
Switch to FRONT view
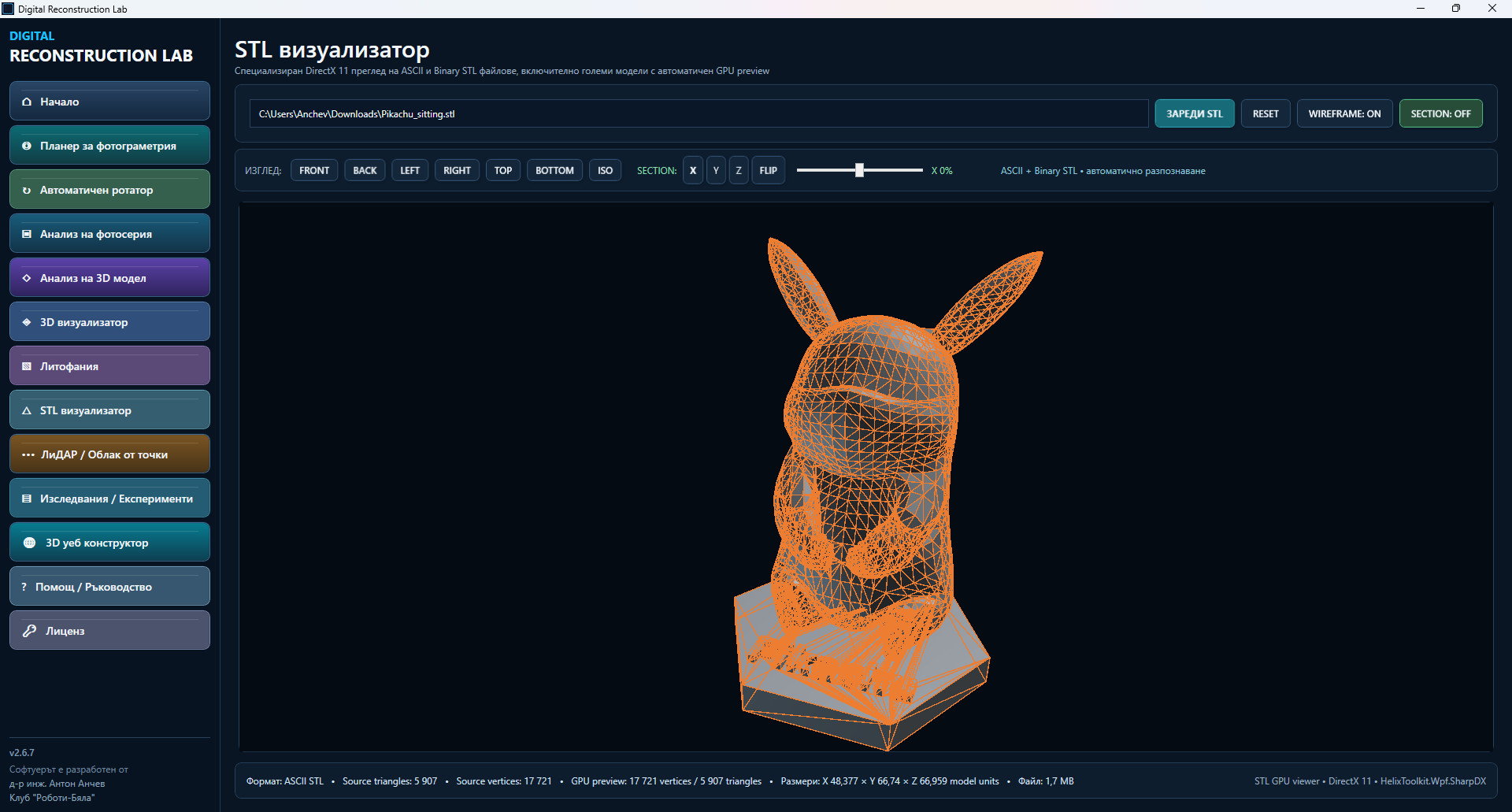(x=314, y=170)
